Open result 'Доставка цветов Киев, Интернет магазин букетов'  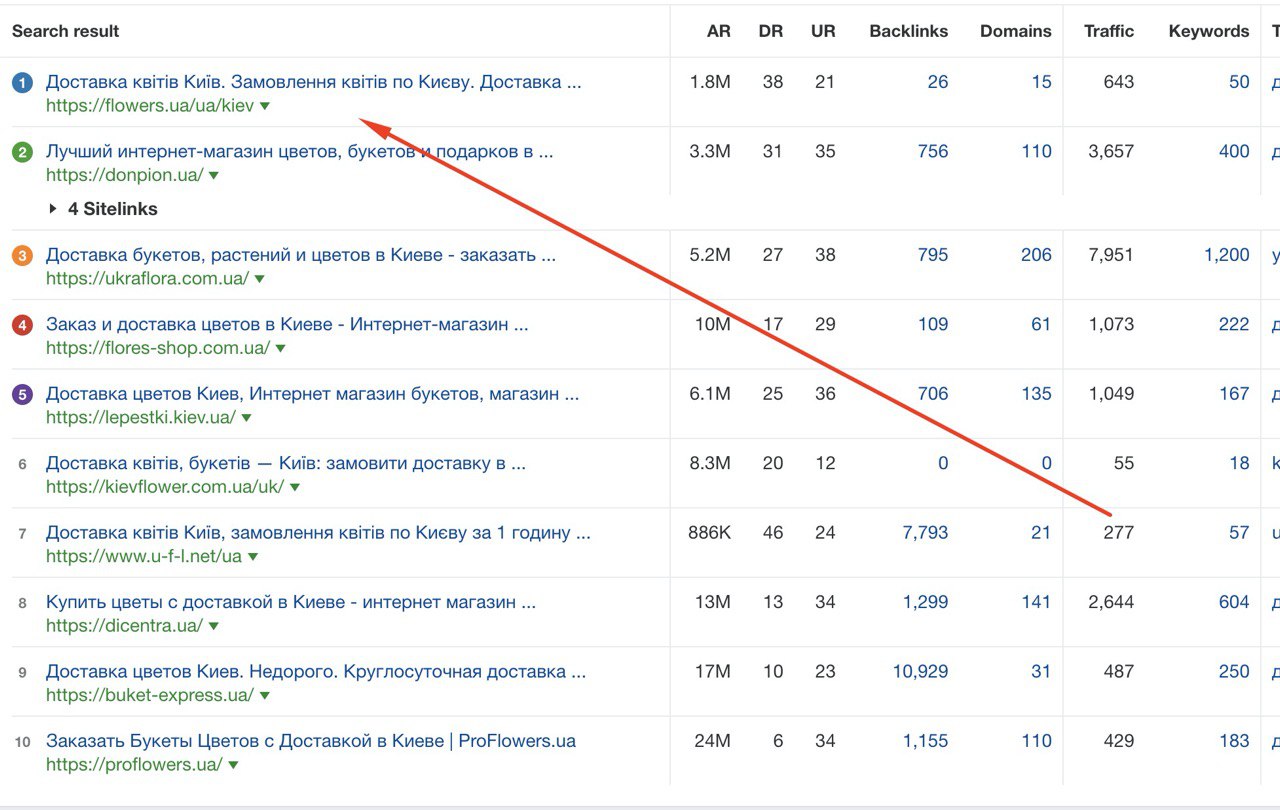point(312,394)
